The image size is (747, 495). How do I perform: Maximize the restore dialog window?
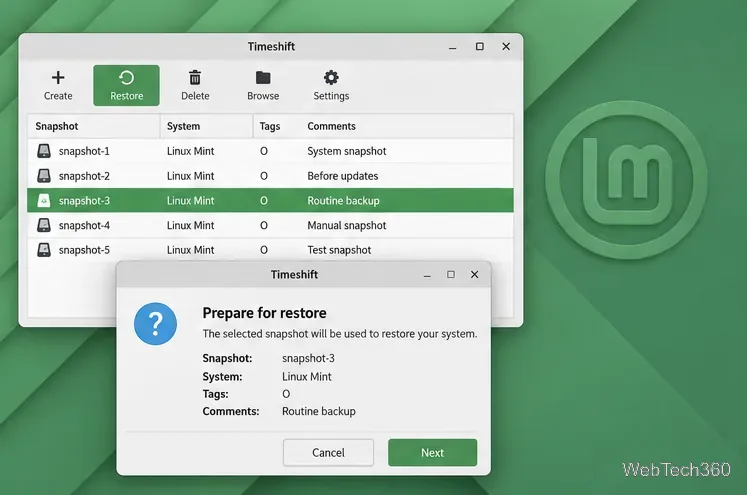(451, 274)
